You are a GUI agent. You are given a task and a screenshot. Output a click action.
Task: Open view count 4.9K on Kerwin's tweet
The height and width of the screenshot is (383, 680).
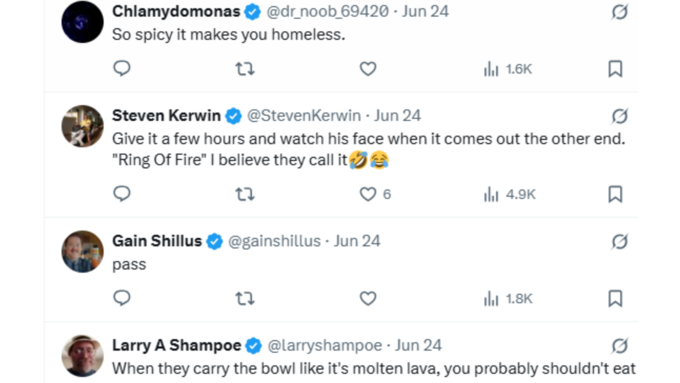[510, 194]
